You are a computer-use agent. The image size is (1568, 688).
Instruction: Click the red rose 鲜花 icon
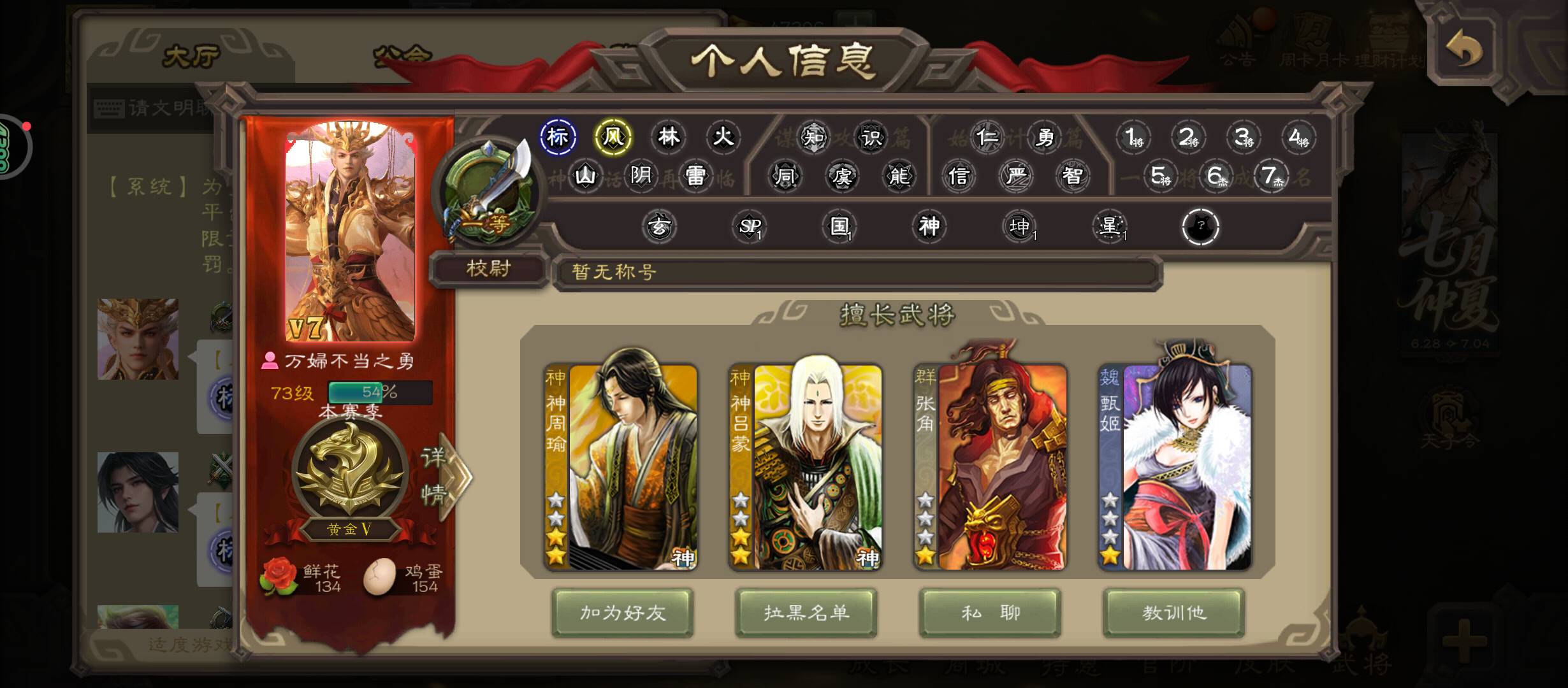coord(279,577)
